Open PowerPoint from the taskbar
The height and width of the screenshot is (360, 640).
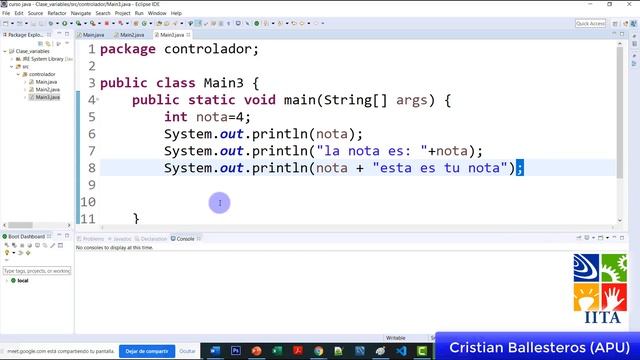click(x=256, y=351)
